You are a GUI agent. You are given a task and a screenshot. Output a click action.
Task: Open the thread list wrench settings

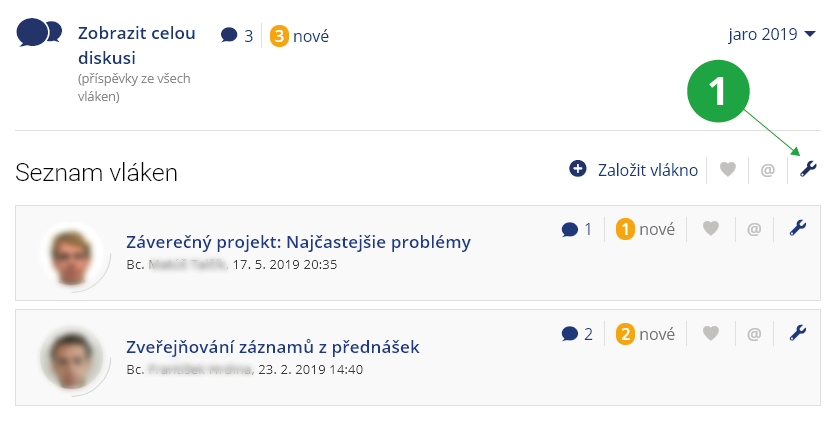pos(808,169)
